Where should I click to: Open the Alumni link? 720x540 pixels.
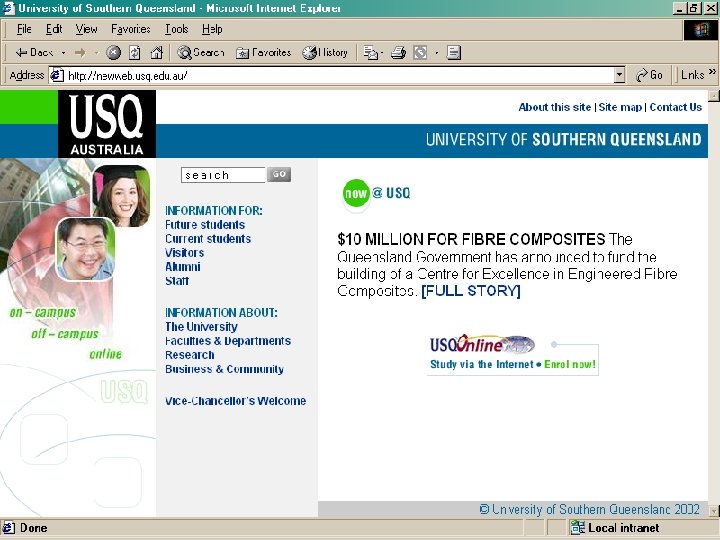[183, 267]
